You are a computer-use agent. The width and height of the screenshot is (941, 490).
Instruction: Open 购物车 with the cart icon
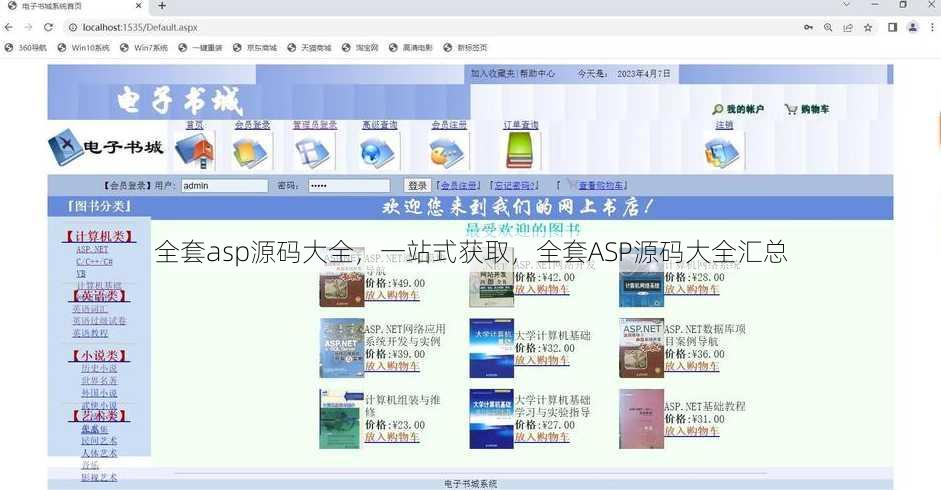807,109
